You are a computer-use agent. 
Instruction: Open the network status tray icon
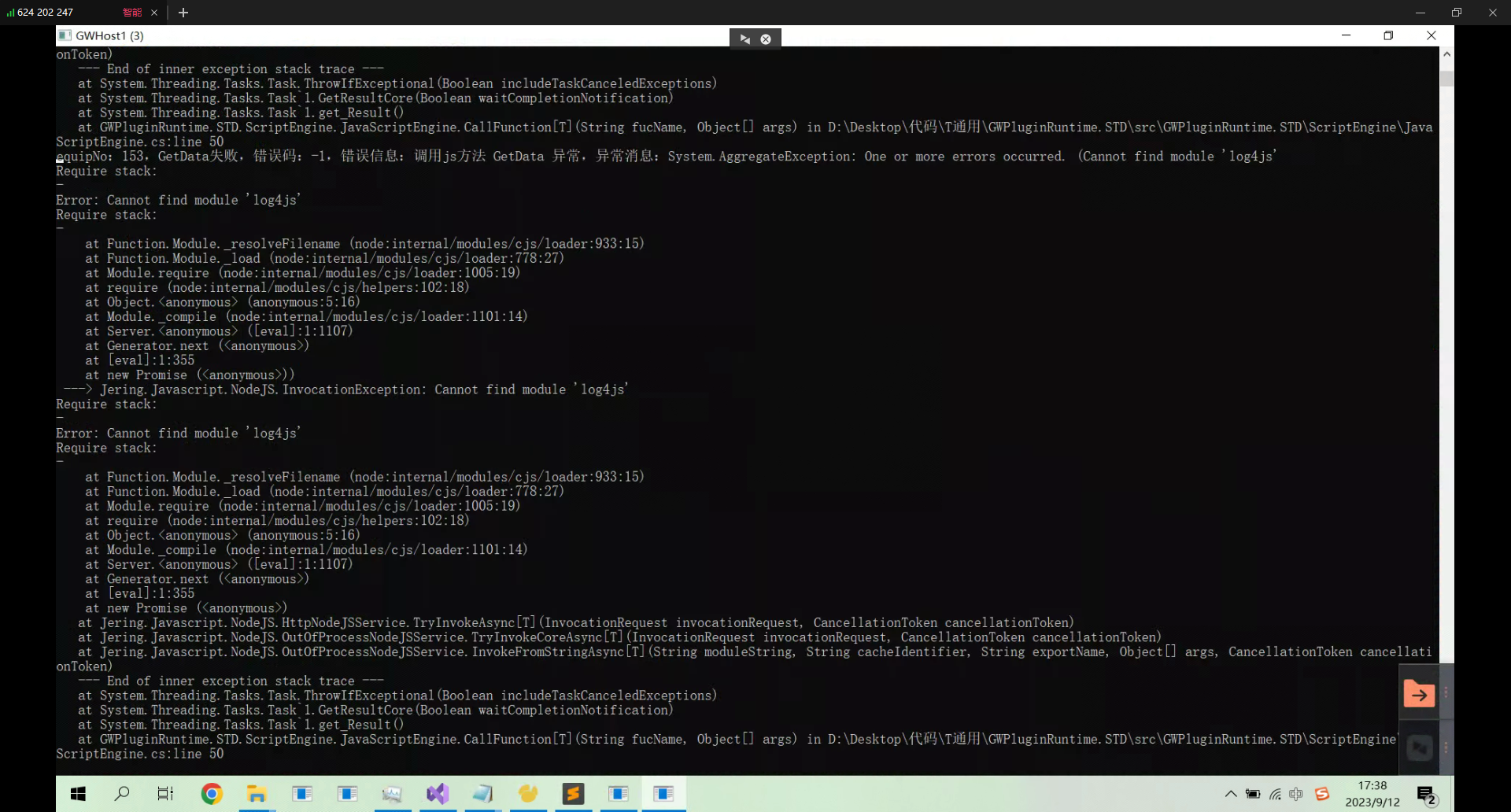point(1275,794)
